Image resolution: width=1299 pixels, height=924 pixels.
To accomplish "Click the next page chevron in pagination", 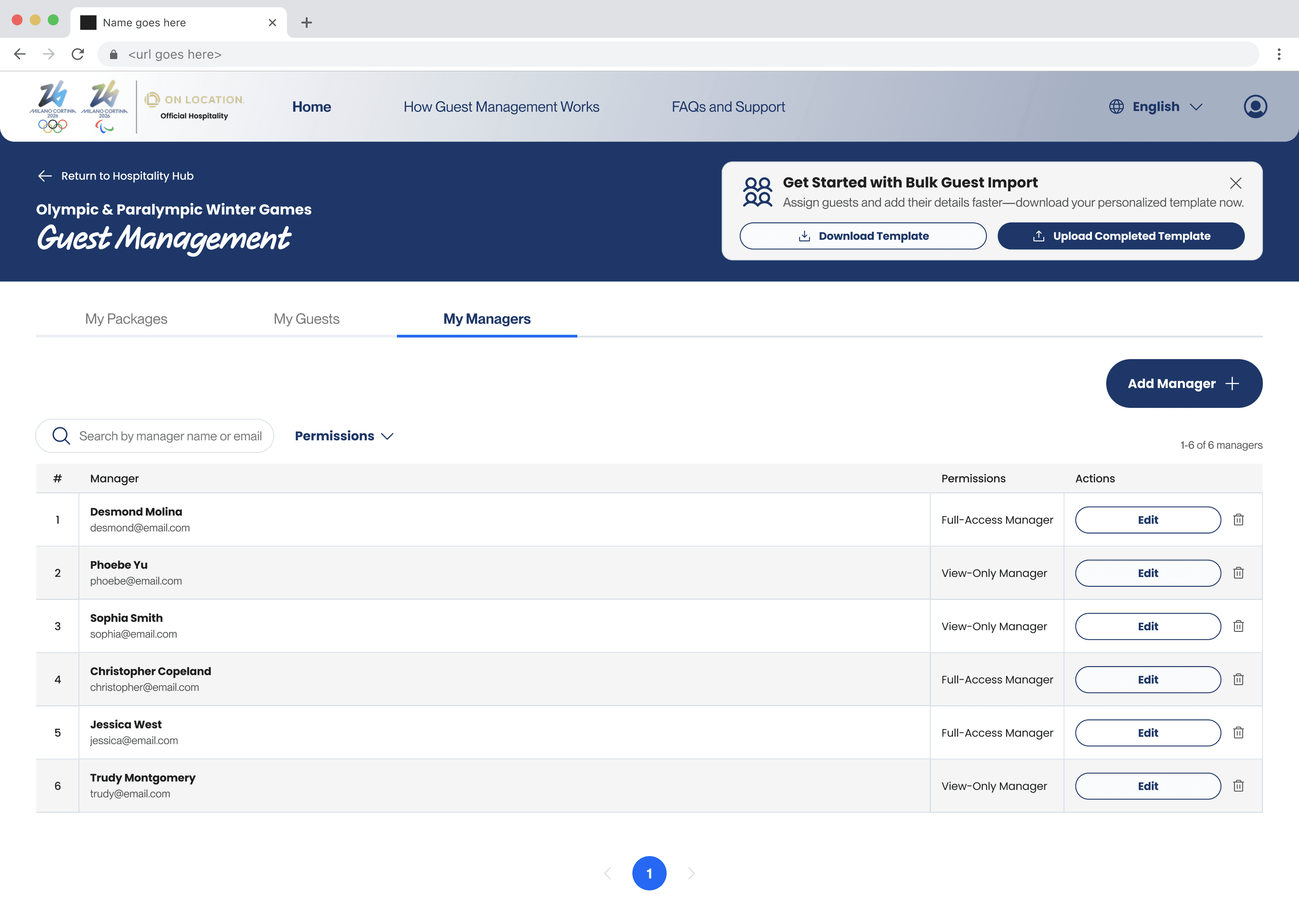I will pyautogui.click(x=691, y=873).
